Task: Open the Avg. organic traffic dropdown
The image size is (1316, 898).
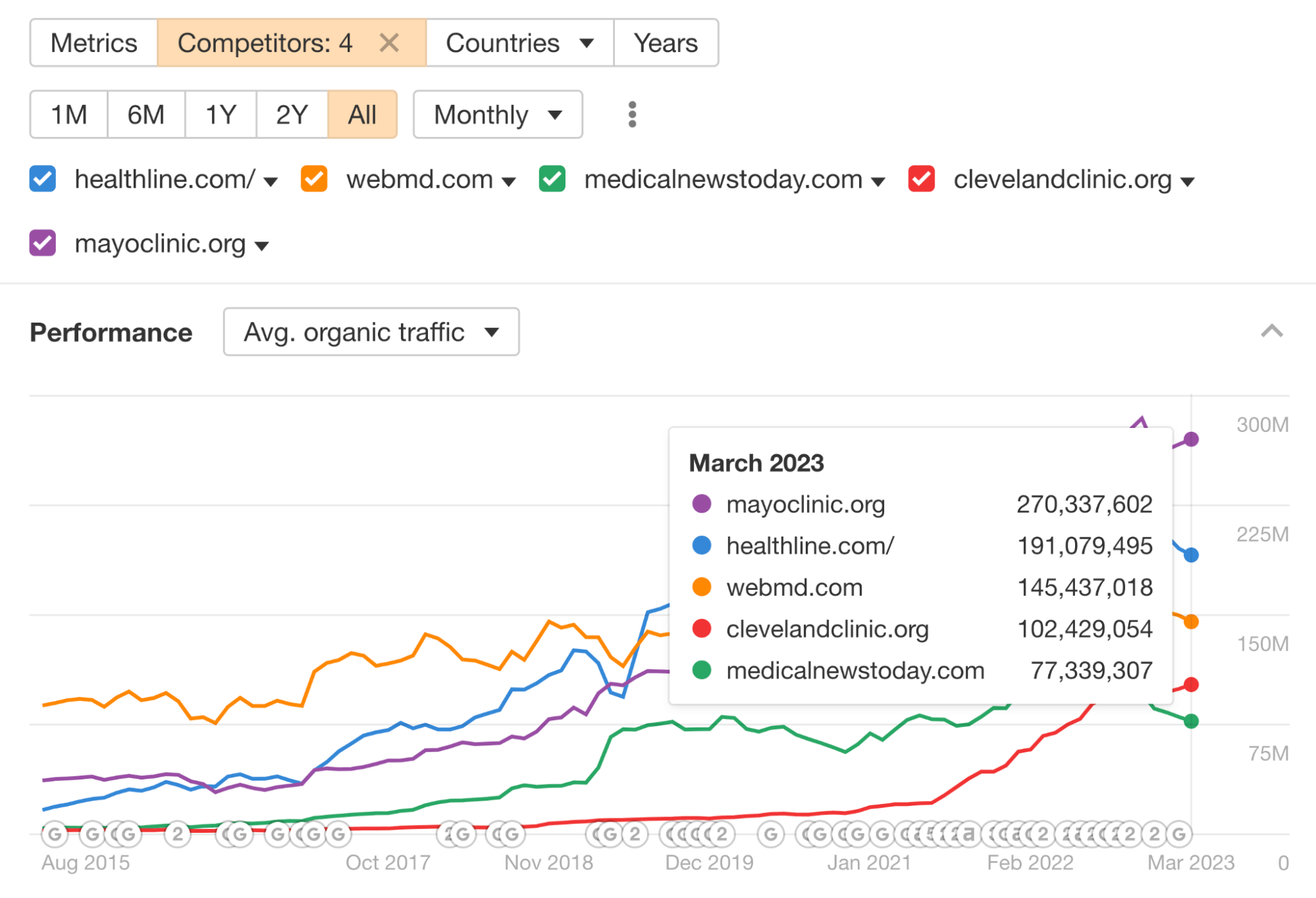Action: click(x=371, y=332)
